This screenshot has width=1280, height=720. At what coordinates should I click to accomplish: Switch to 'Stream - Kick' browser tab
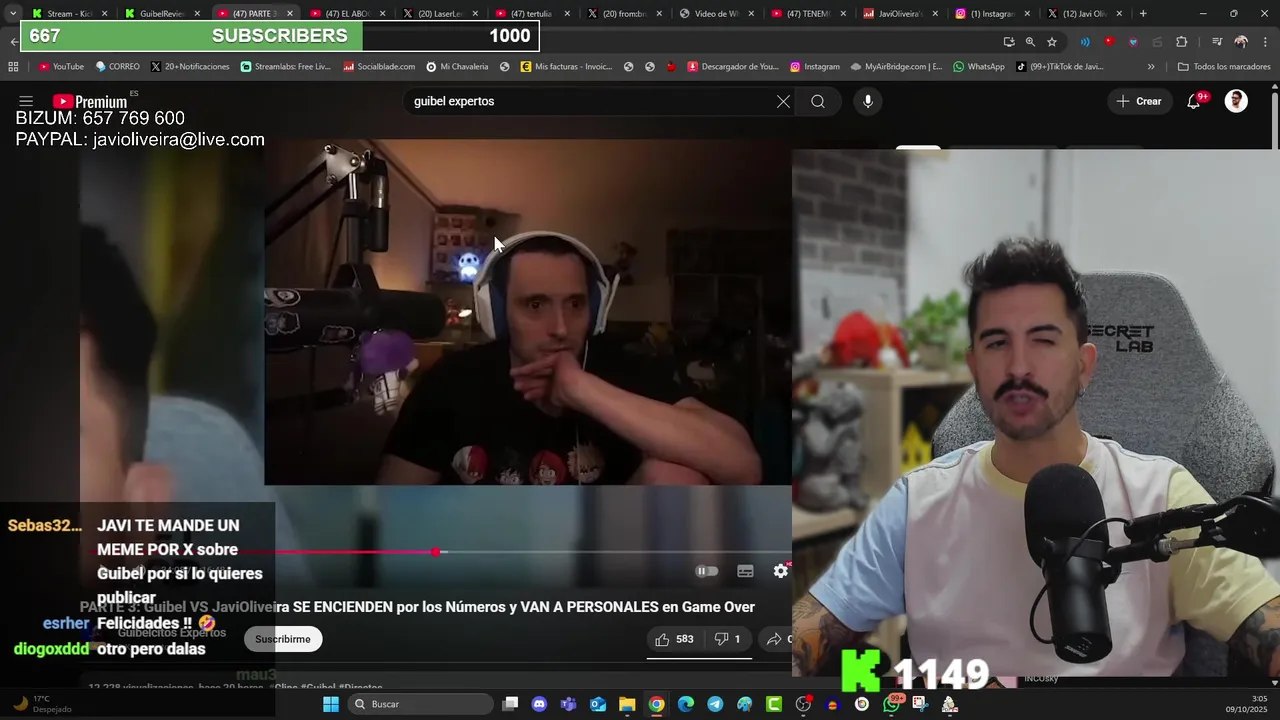69,14
